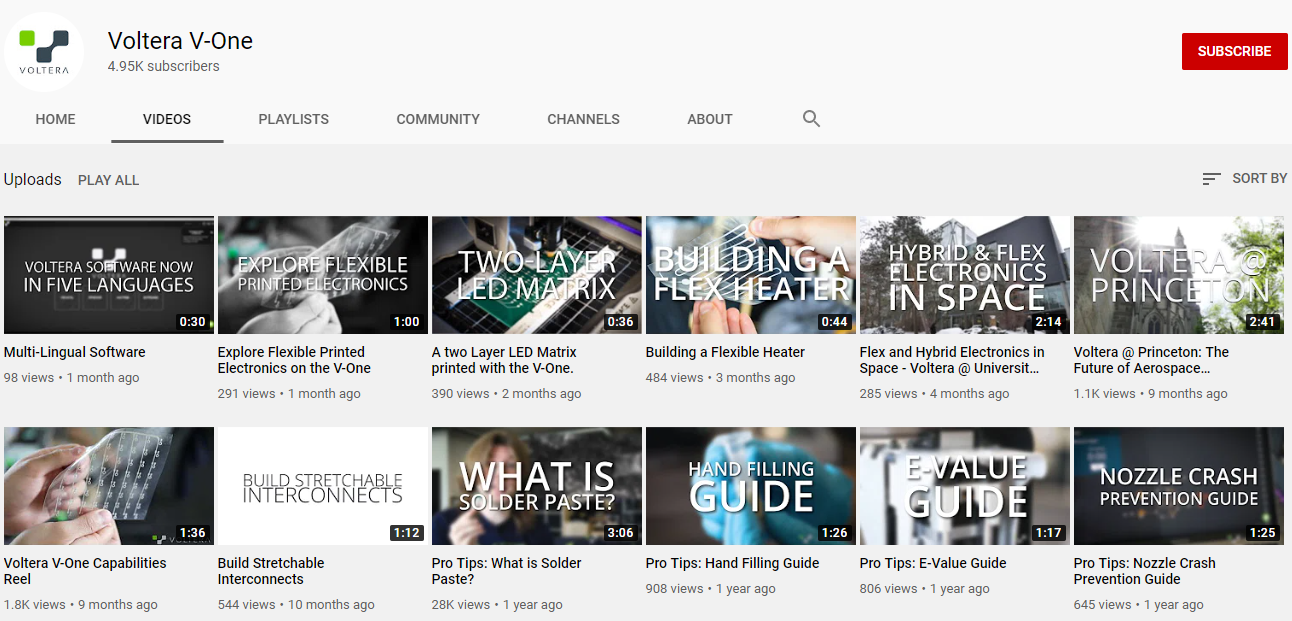Play the Voltera @ Princeton thumbnail

1179,275
